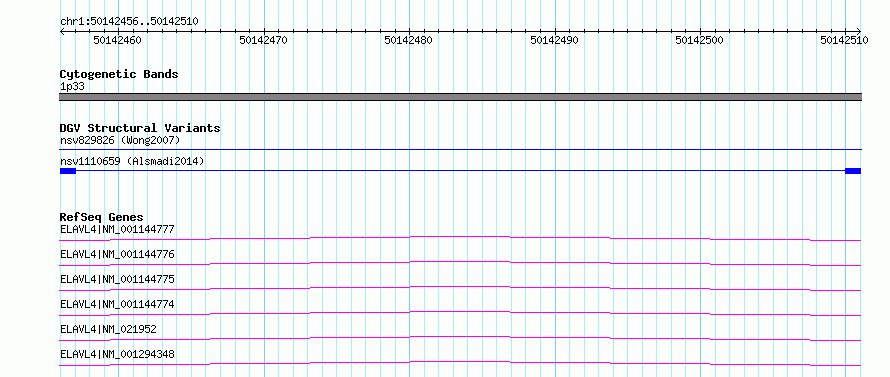Click the chr1:50142456..50142510 coordinate label
Image resolution: width=890 pixels, height=377 pixels.
point(129,21)
